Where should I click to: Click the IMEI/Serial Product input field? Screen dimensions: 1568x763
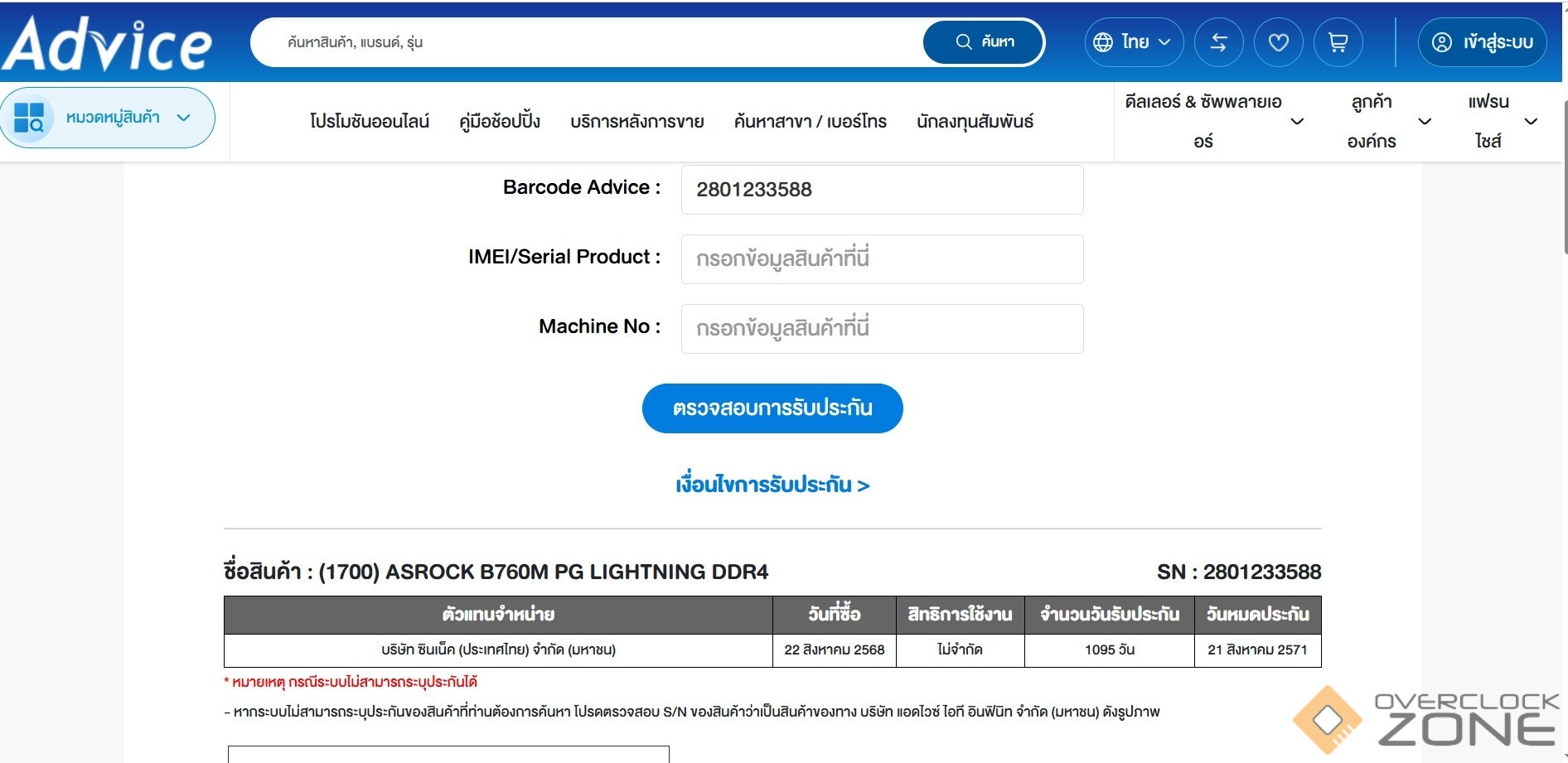coord(882,259)
